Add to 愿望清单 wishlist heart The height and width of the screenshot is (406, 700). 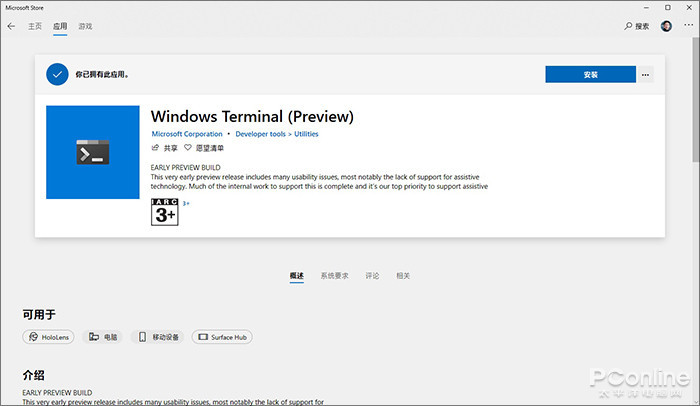[x=188, y=148]
